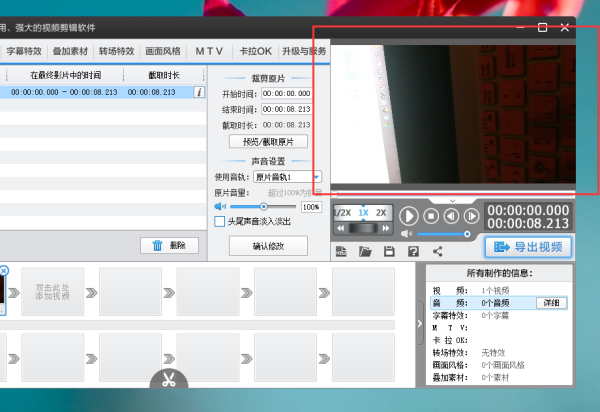
Task: Step to the next frame
Action: 470,215
